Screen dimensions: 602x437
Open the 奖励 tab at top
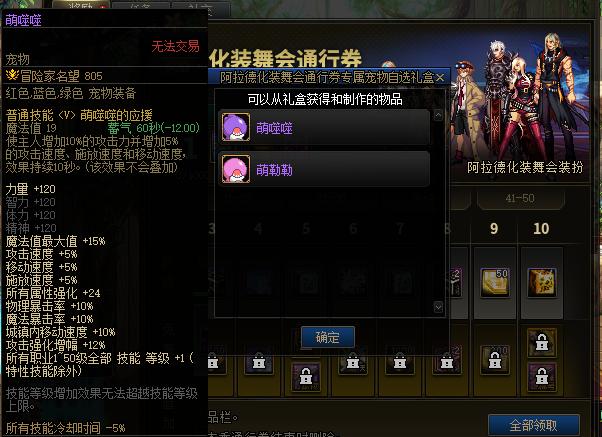pos(81,5)
